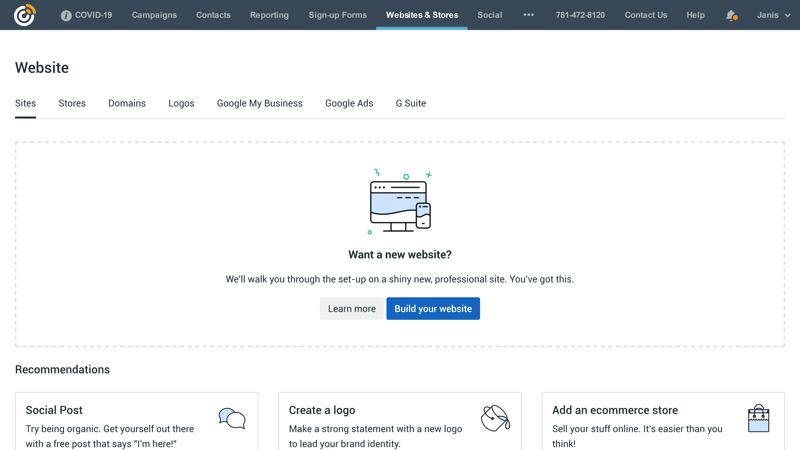The height and width of the screenshot is (450, 800).
Task: Go to the Reporting menu
Action: (269, 15)
